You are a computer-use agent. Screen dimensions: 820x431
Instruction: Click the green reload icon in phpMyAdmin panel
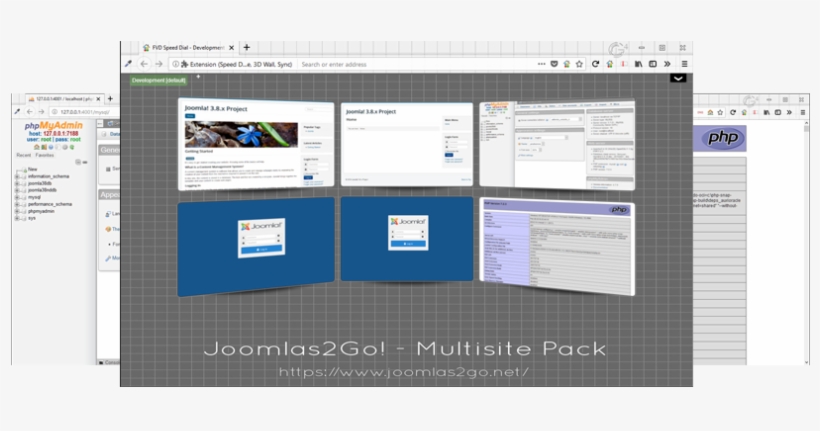72,148
